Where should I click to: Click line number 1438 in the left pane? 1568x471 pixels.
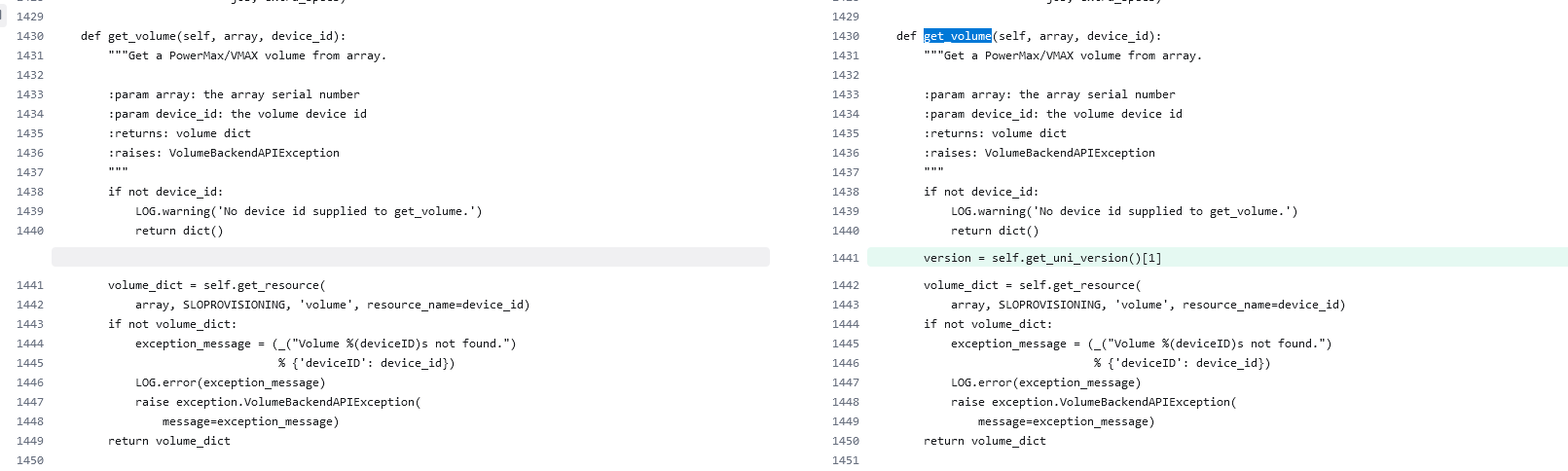pos(30,192)
